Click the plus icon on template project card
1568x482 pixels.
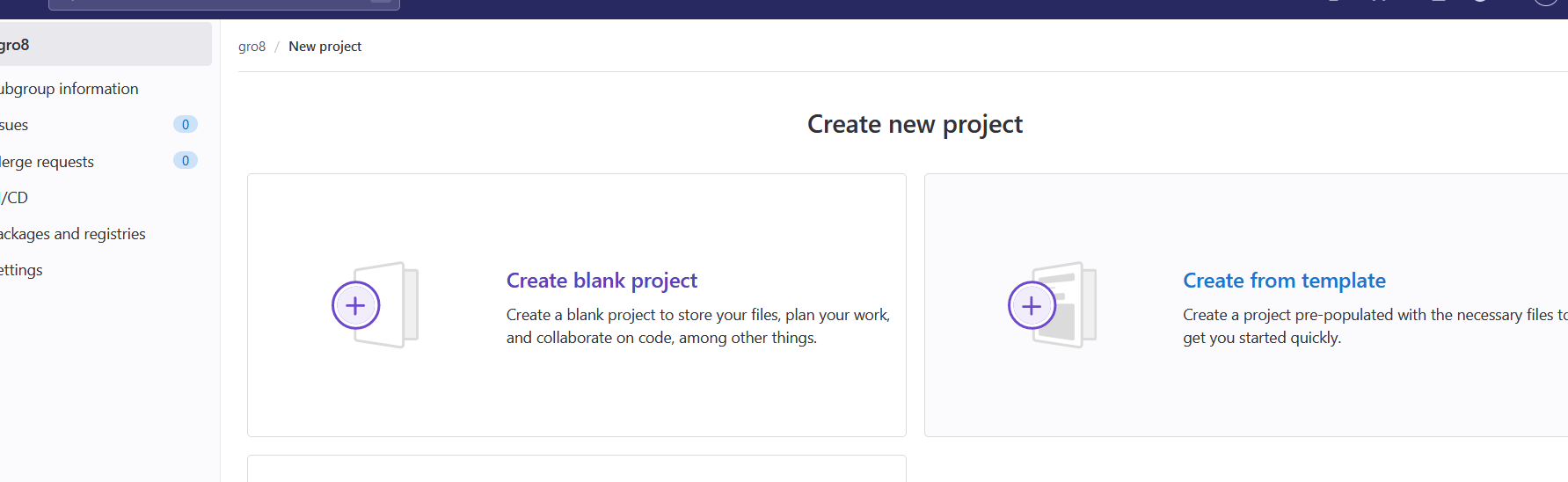1032,305
